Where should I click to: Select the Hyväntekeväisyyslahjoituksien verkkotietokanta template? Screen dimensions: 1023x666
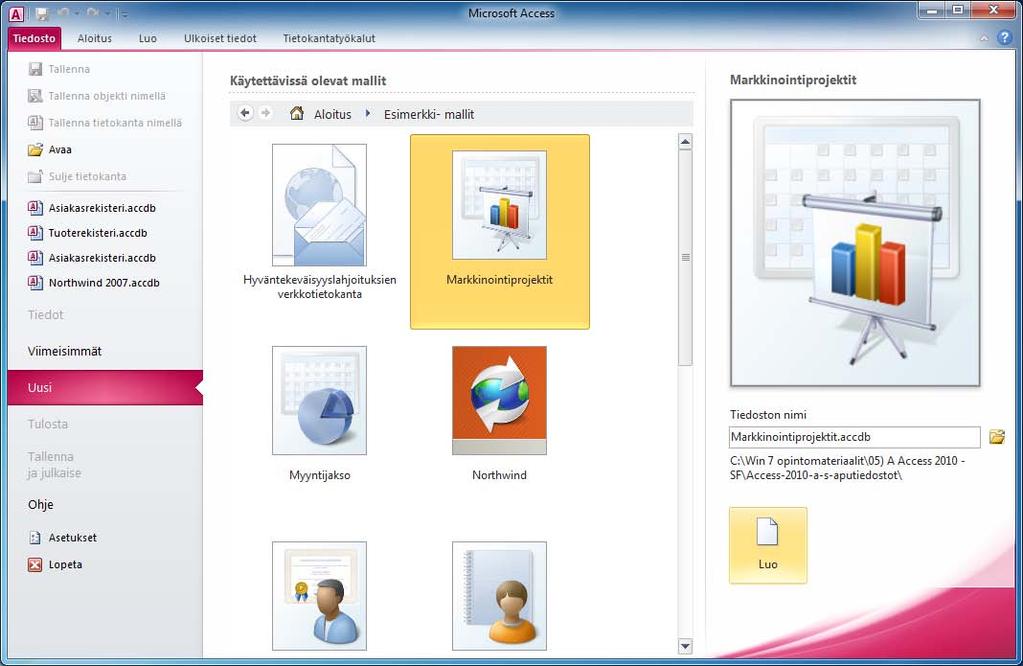tap(319, 222)
